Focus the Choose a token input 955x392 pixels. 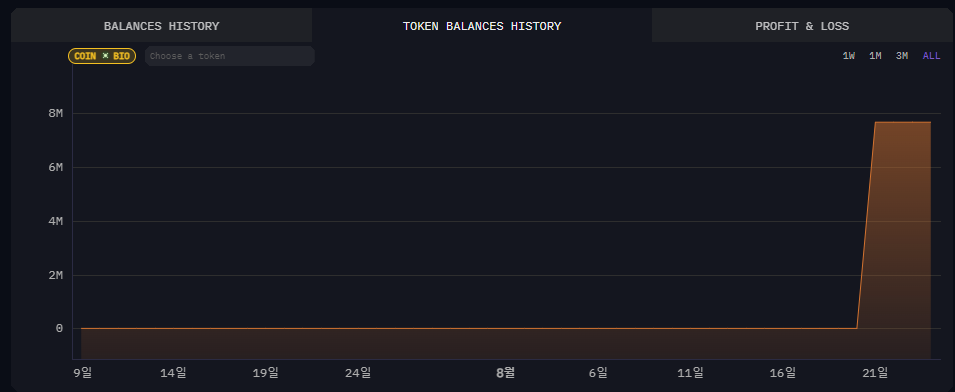230,56
